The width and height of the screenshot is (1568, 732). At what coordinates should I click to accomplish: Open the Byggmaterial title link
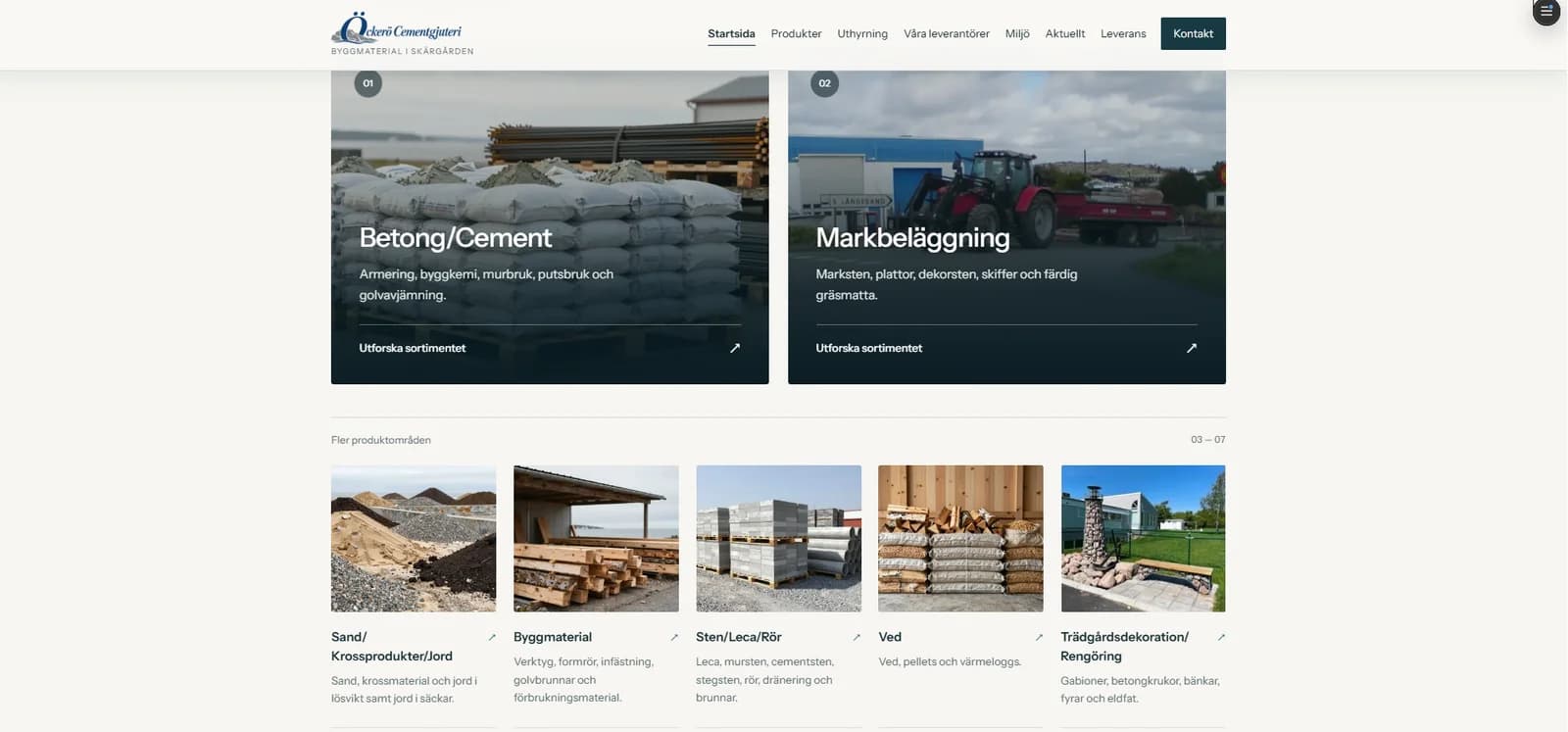tap(553, 637)
